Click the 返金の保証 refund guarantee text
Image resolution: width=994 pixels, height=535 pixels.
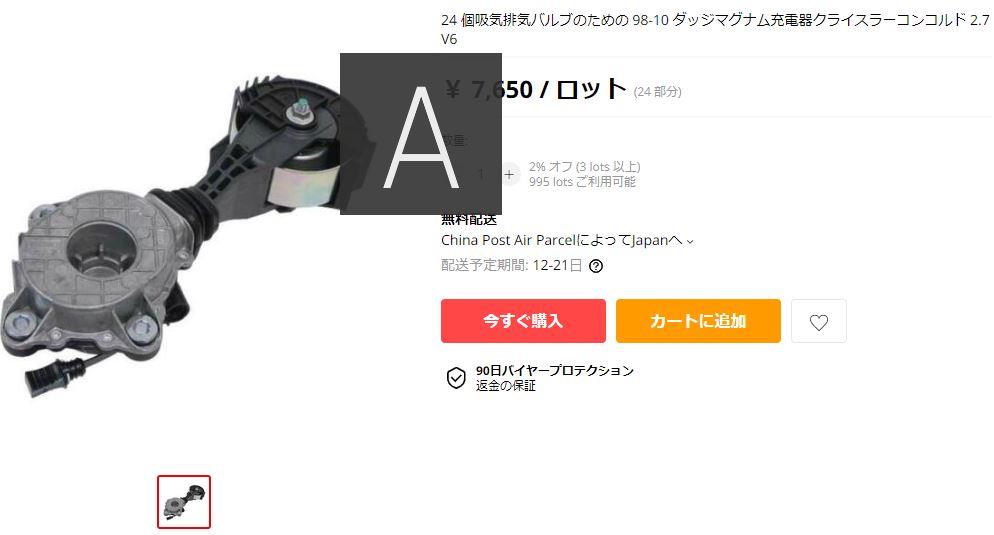(x=506, y=385)
